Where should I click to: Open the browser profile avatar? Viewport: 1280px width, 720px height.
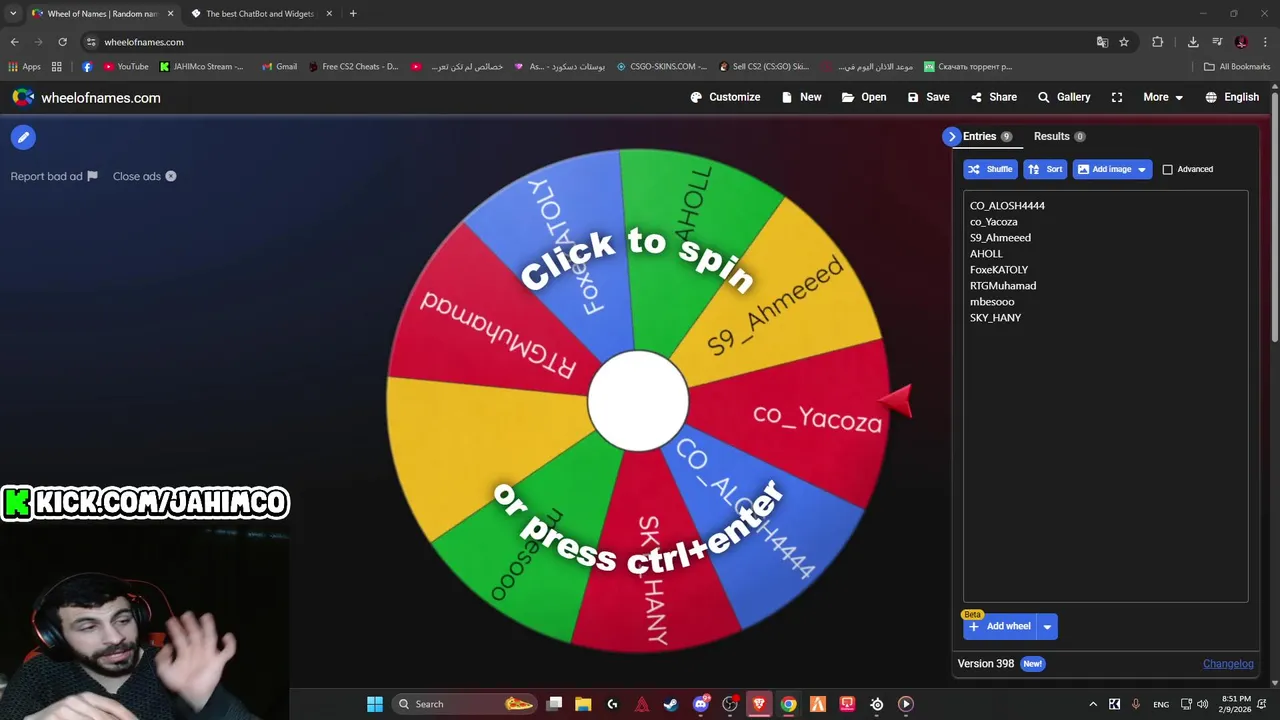(x=1241, y=42)
